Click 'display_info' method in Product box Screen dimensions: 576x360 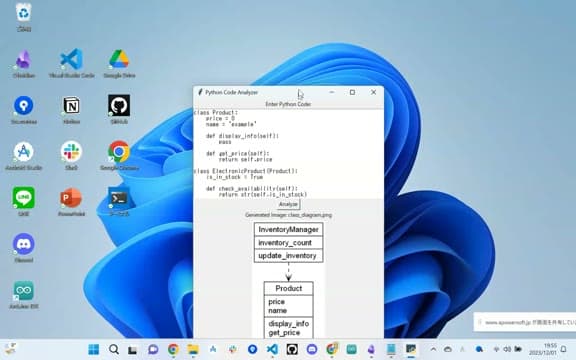288,324
